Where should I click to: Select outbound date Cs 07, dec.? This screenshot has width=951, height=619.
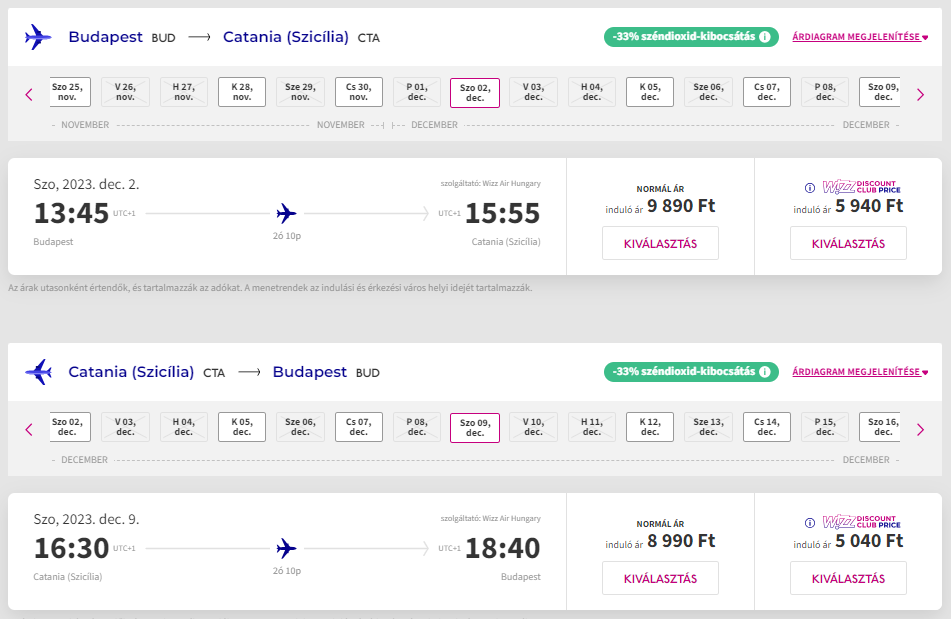pos(767,92)
